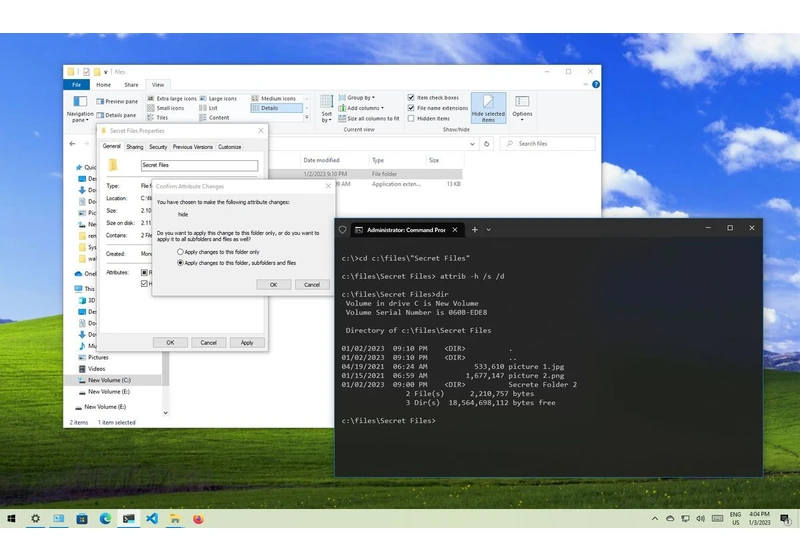Select the Details layout
800x560 pixels.
pos(277,108)
